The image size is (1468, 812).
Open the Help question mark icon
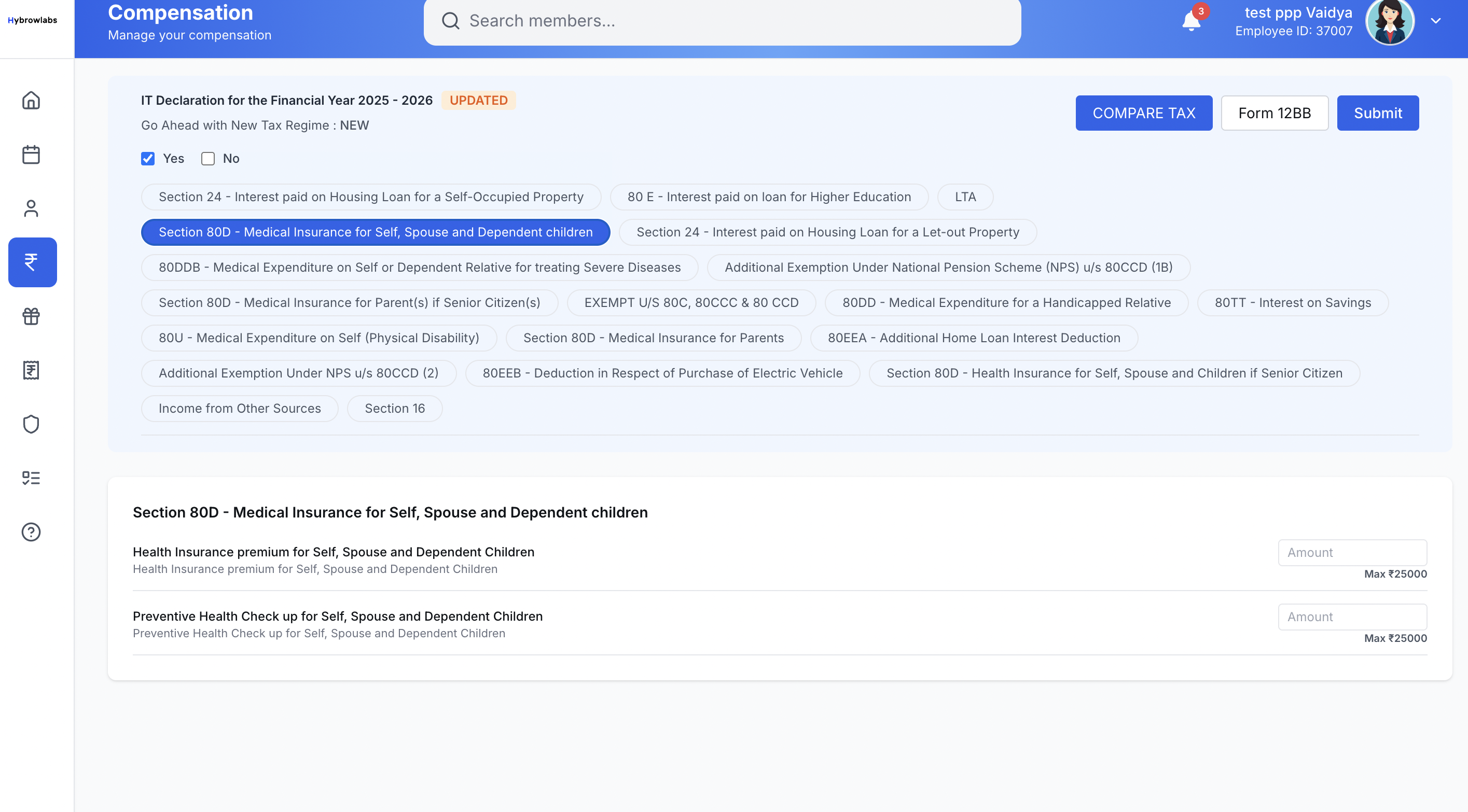point(31,531)
